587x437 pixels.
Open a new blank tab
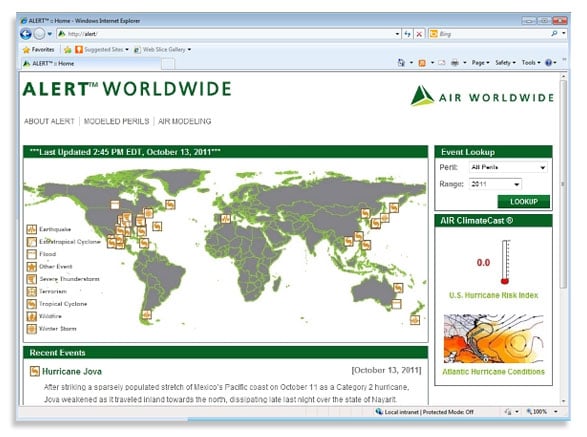[168, 64]
